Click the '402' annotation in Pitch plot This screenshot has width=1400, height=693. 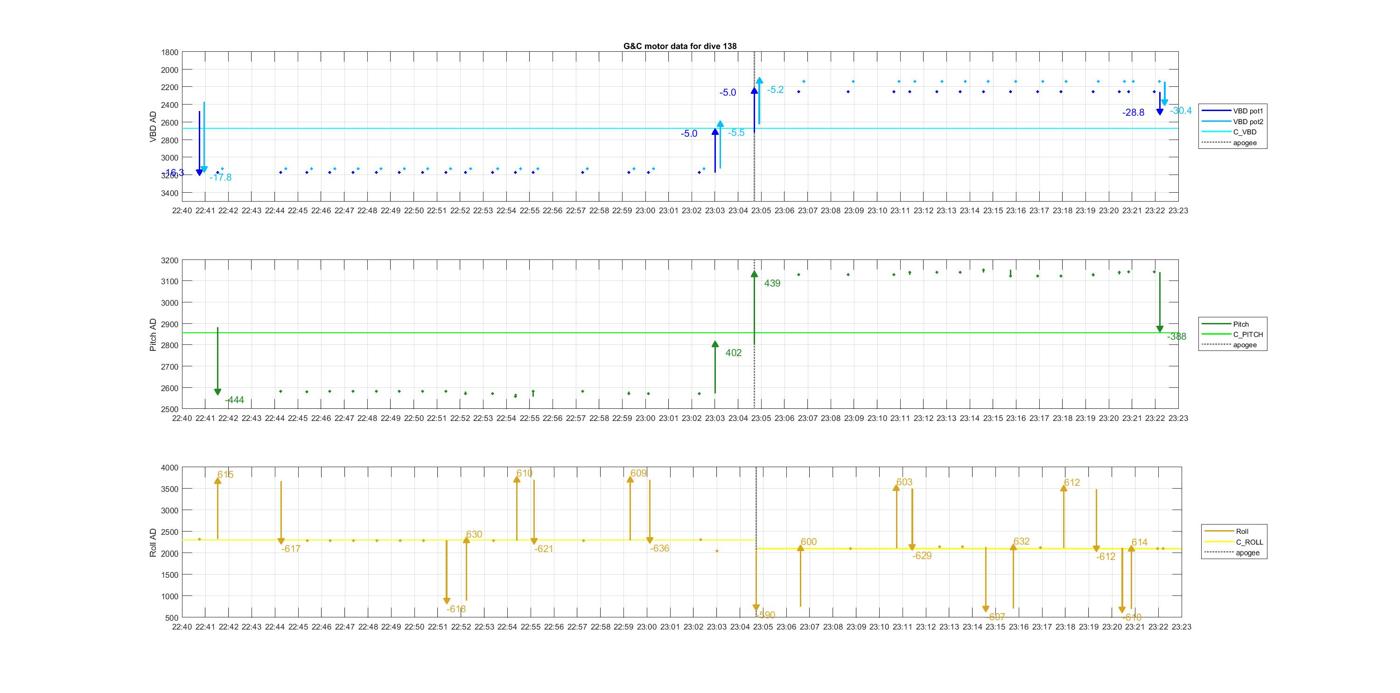coord(733,353)
